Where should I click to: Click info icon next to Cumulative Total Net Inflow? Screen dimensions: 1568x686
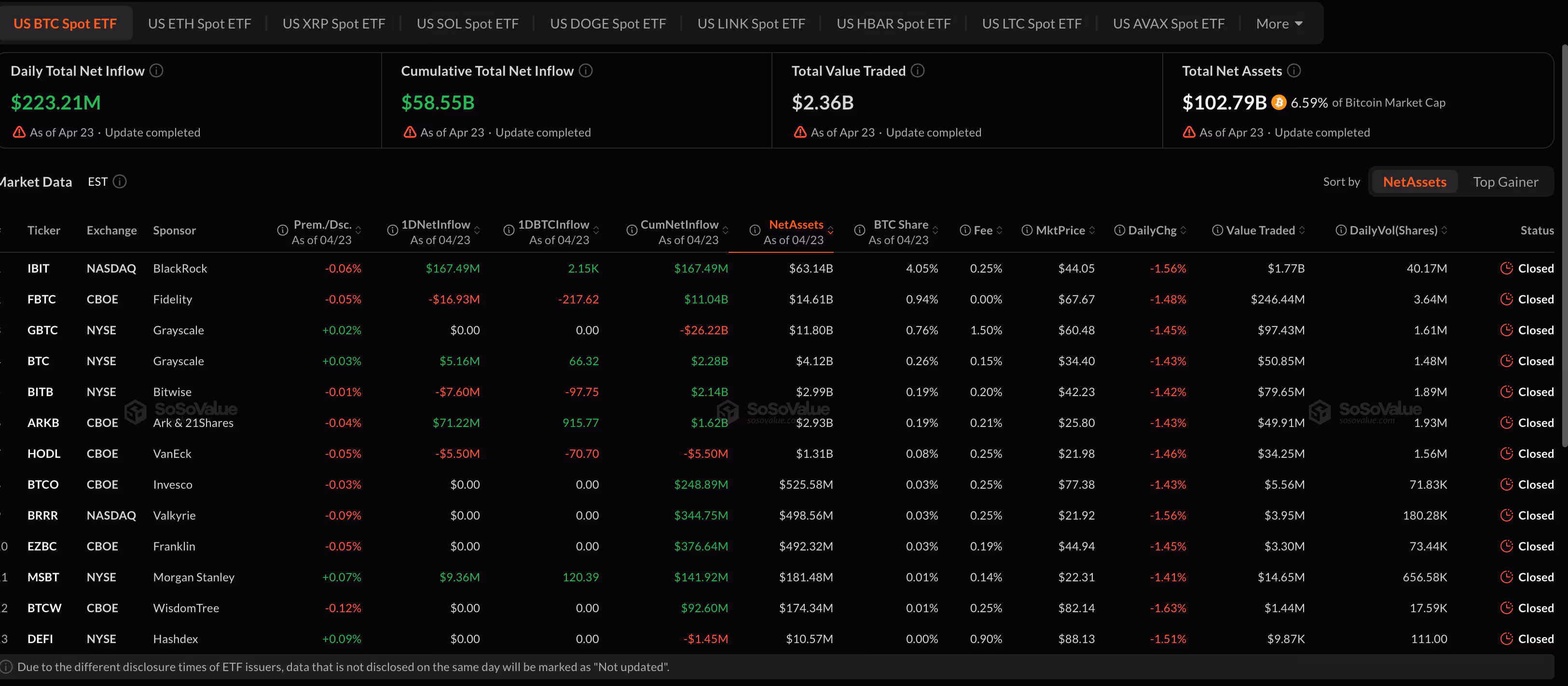point(586,70)
